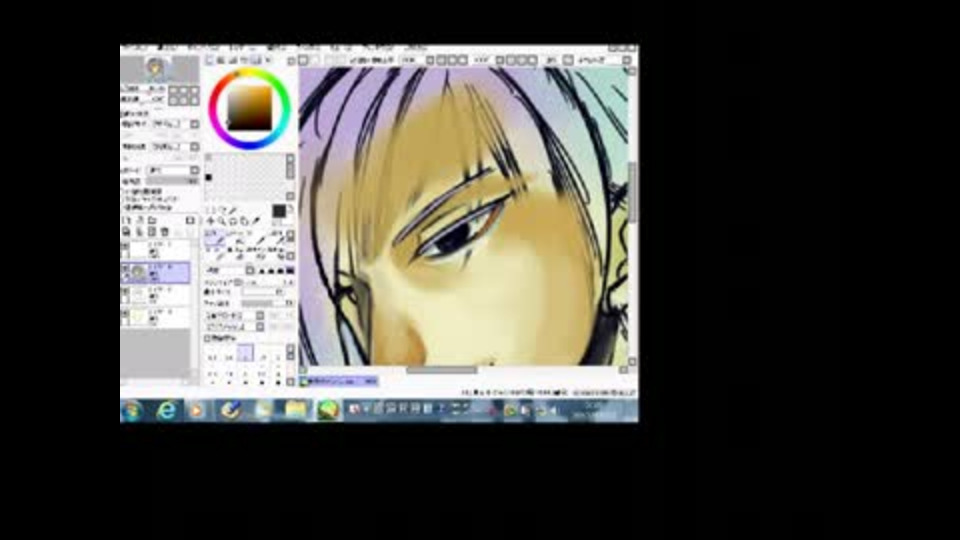The height and width of the screenshot is (540, 960).
Task: Pick the black swatch in swatches panel
Action: [x=209, y=178]
